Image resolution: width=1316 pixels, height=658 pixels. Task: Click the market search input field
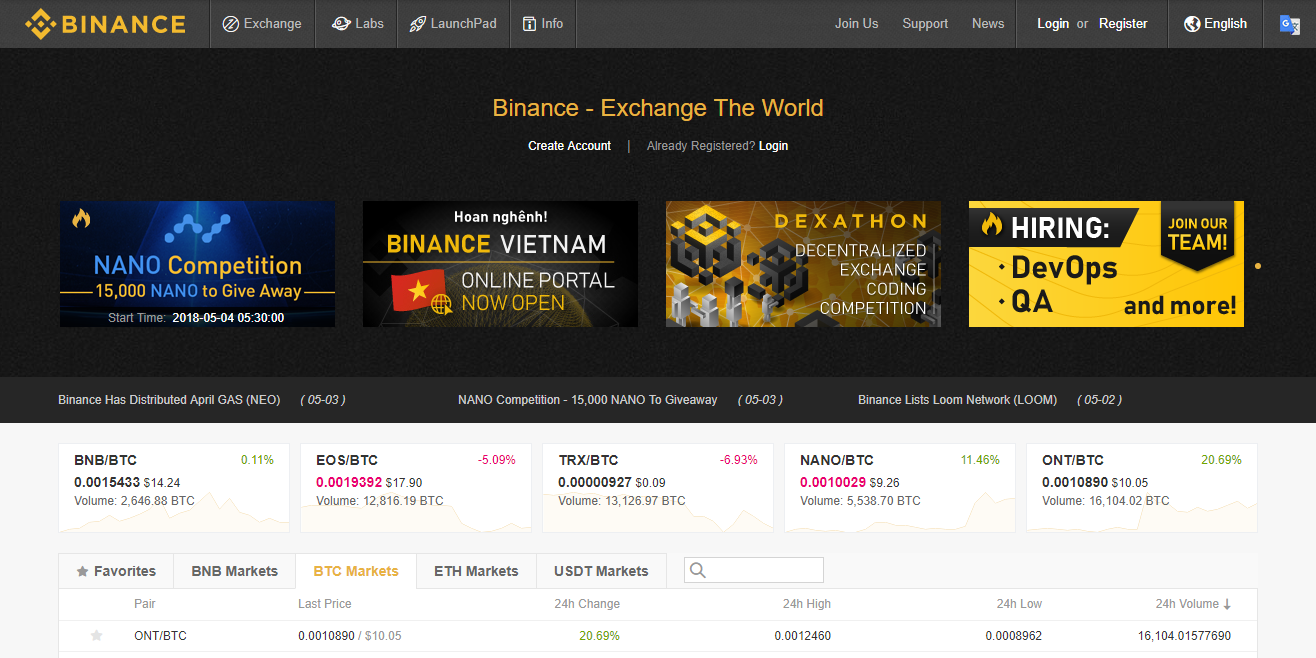(764, 570)
